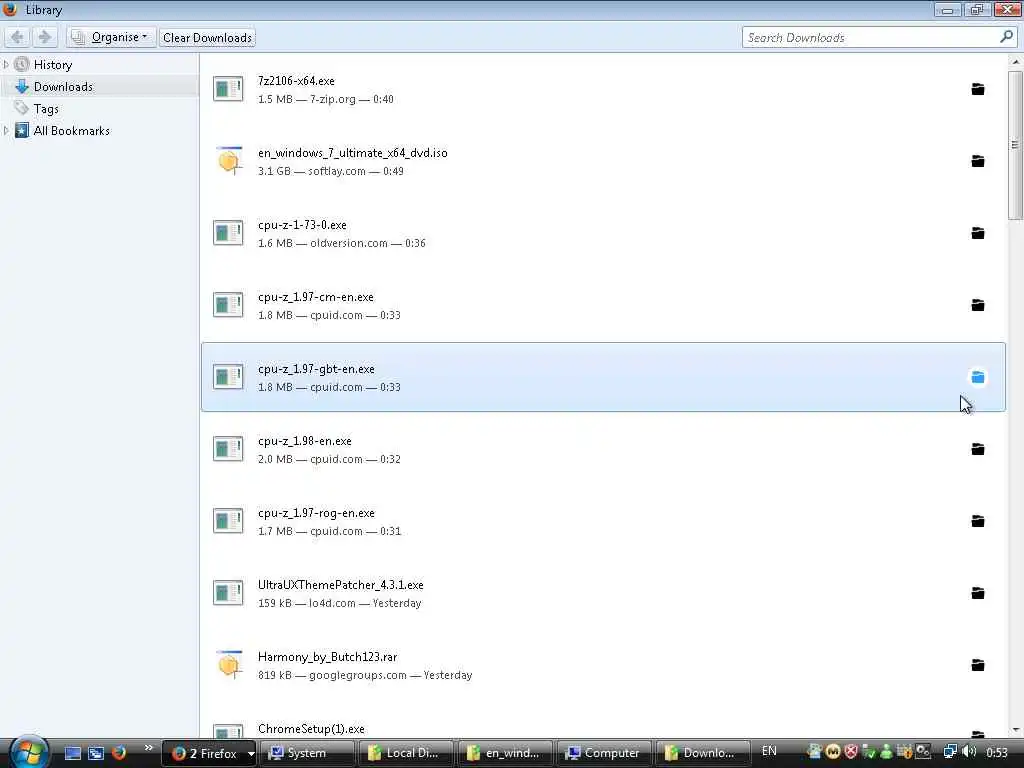Open containing folder for en_windows_7_ultimate_x64_dvd.iso

click(x=978, y=161)
